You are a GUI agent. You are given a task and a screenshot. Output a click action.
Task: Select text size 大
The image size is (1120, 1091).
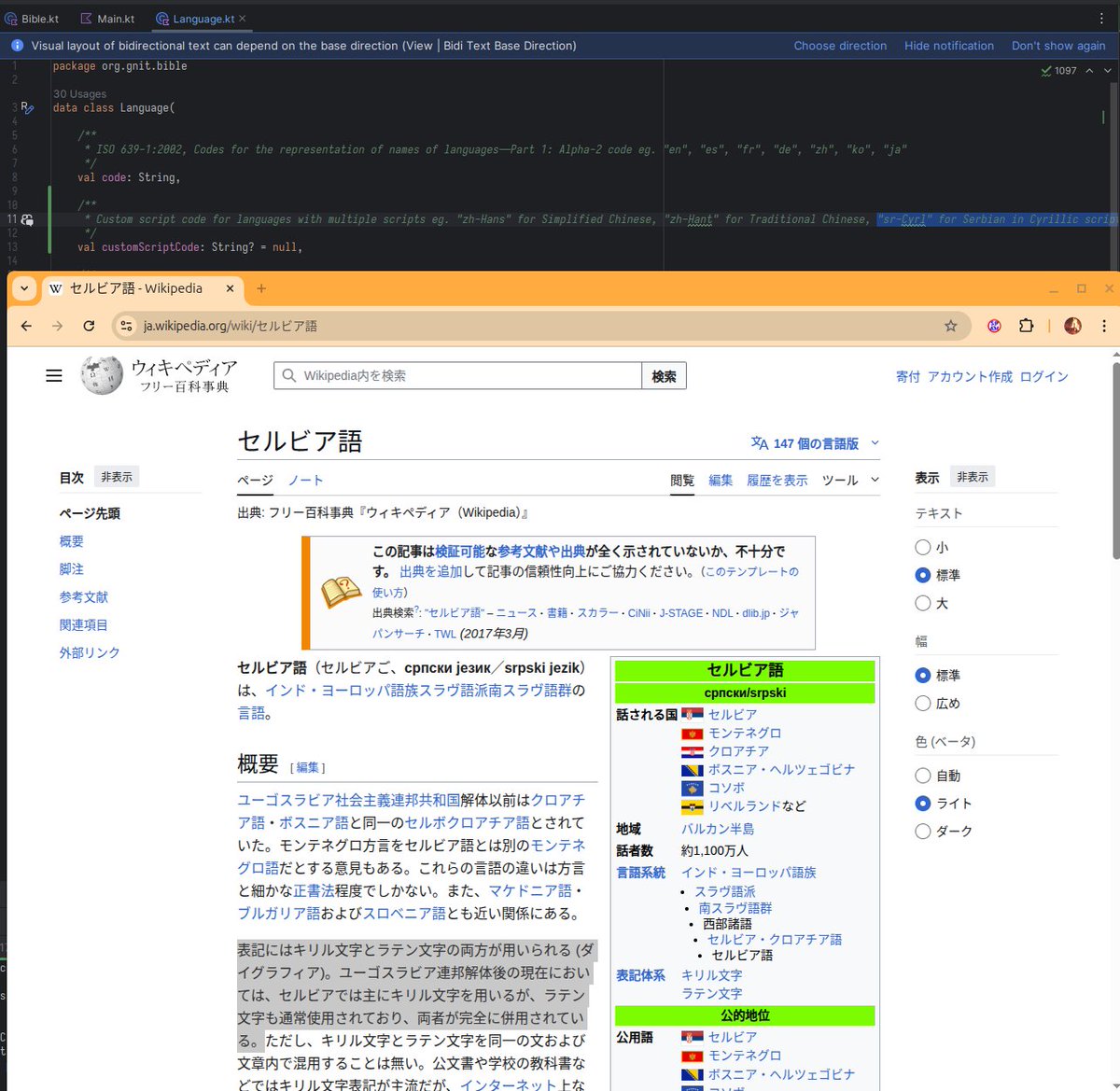(x=923, y=603)
